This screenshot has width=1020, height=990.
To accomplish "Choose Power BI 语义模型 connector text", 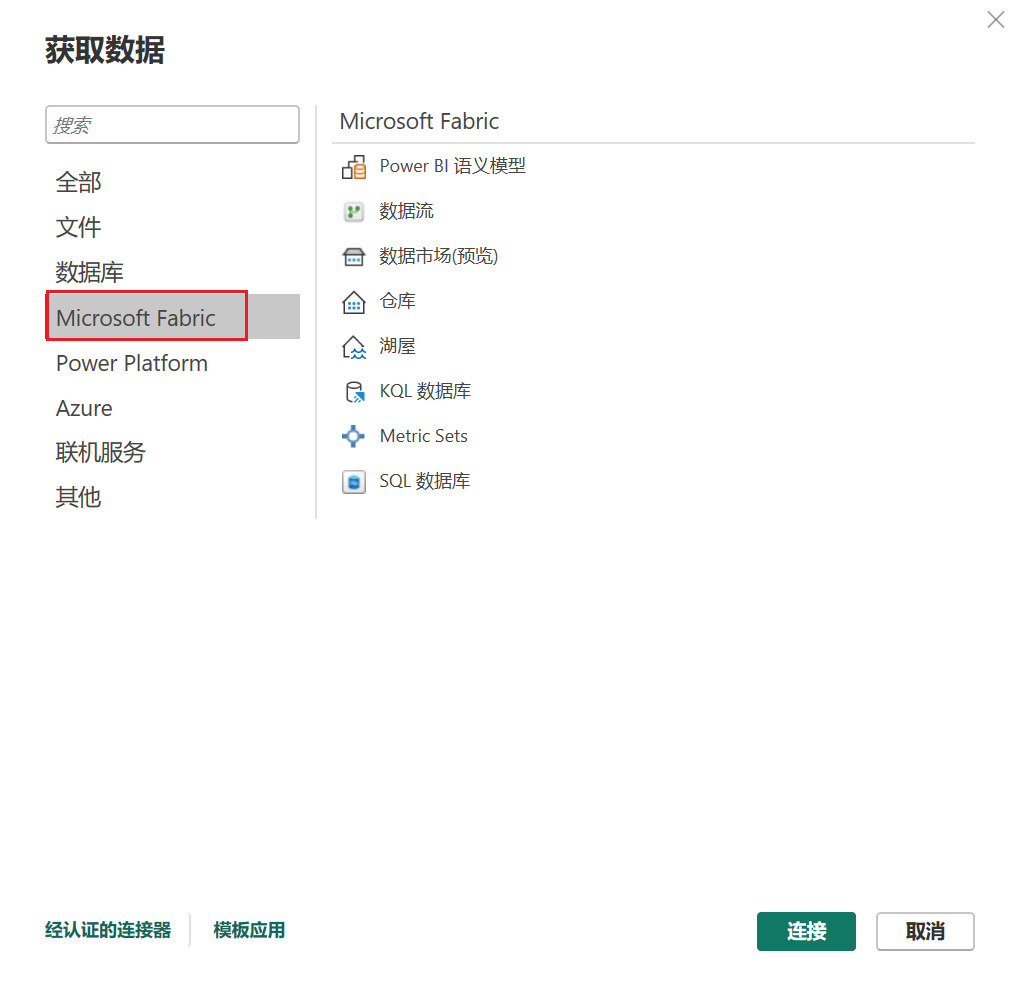I will [x=453, y=167].
